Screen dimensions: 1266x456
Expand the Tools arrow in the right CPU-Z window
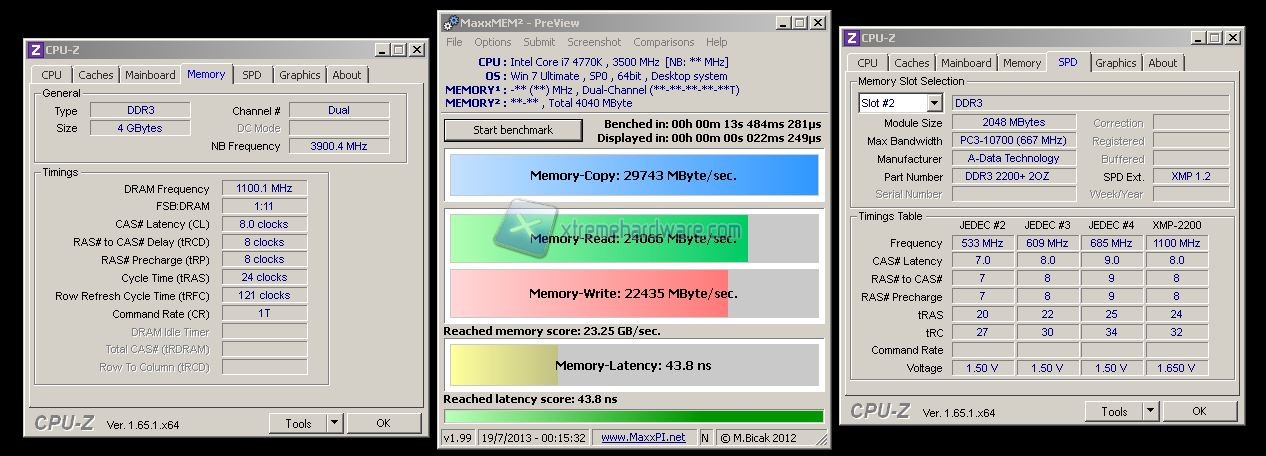(1149, 411)
